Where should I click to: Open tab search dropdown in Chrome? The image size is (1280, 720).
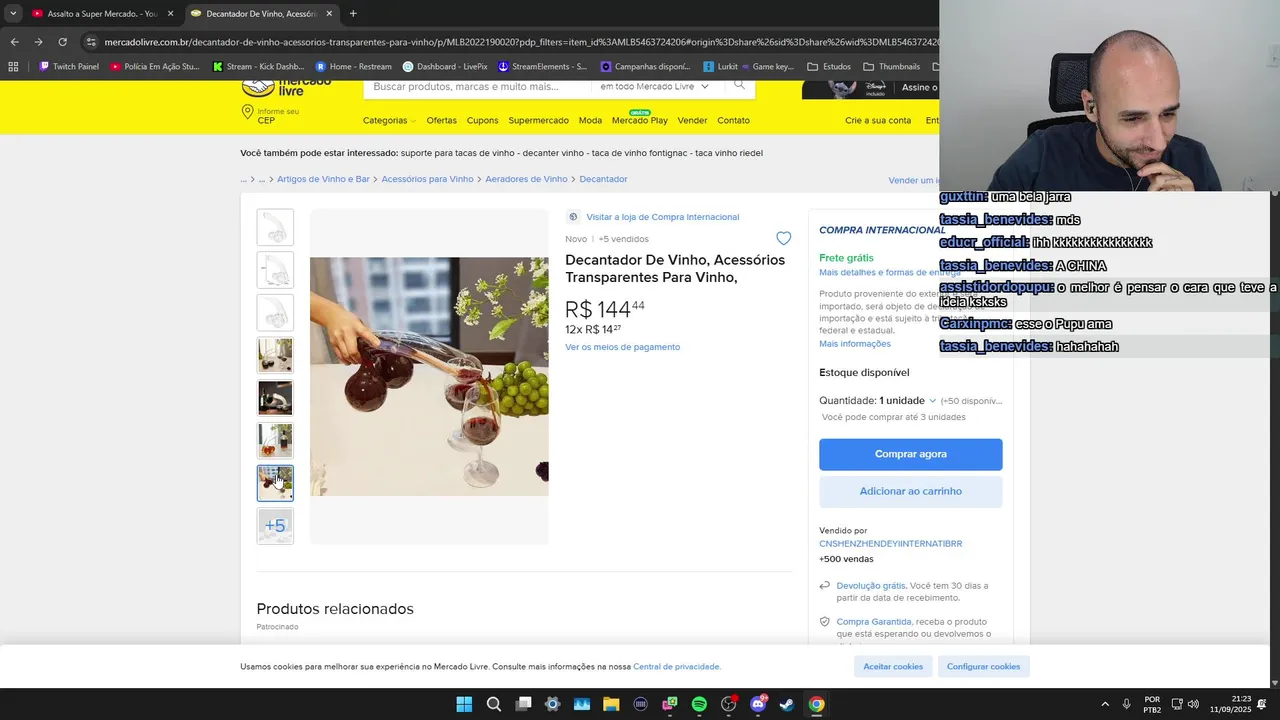pyautogui.click(x=13, y=14)
